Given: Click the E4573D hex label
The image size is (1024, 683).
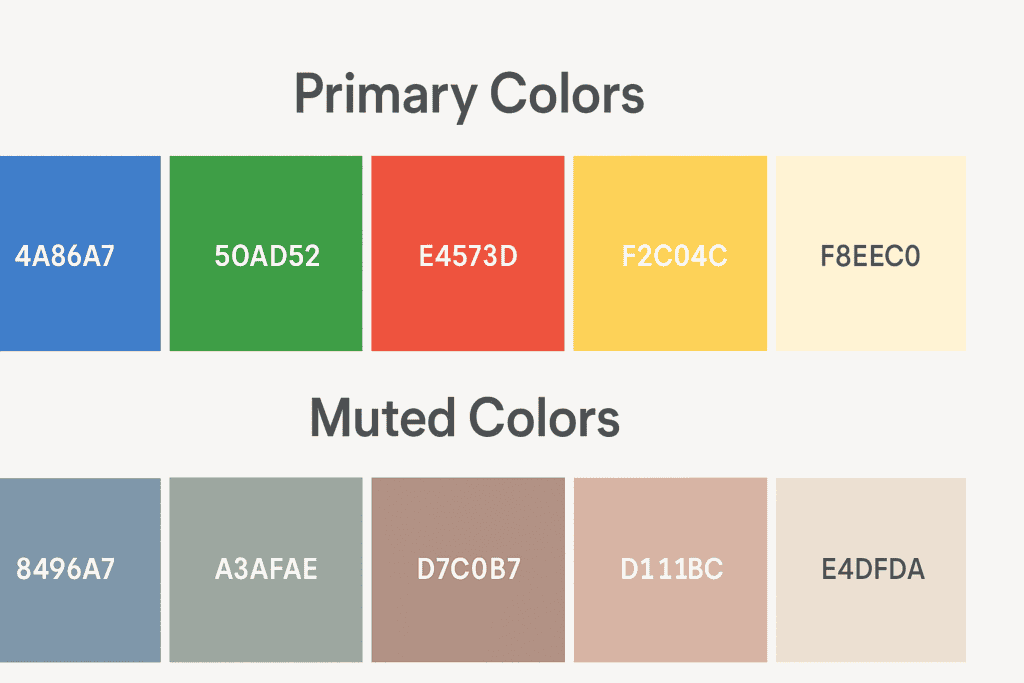Looking at the screenshot, I should pyautogui.click(x=468, y=256).
